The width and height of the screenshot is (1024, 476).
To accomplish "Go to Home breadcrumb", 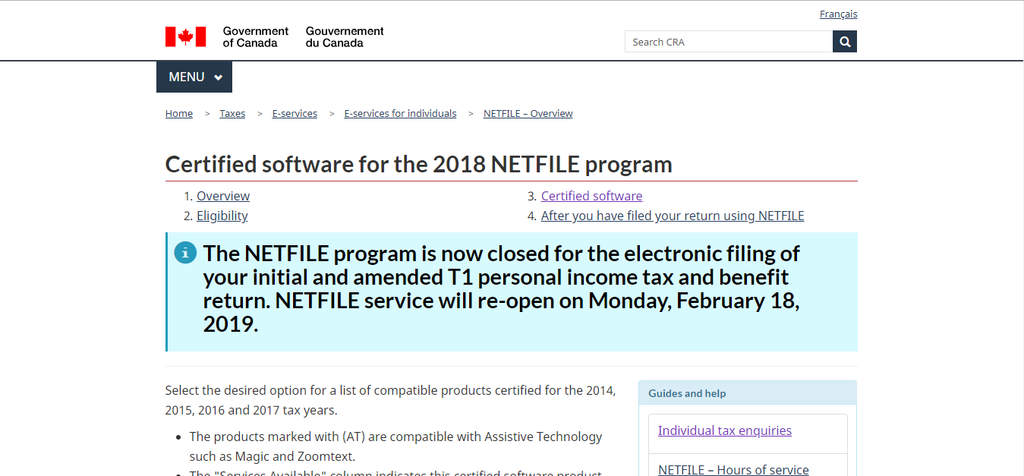I will [179, 114].
